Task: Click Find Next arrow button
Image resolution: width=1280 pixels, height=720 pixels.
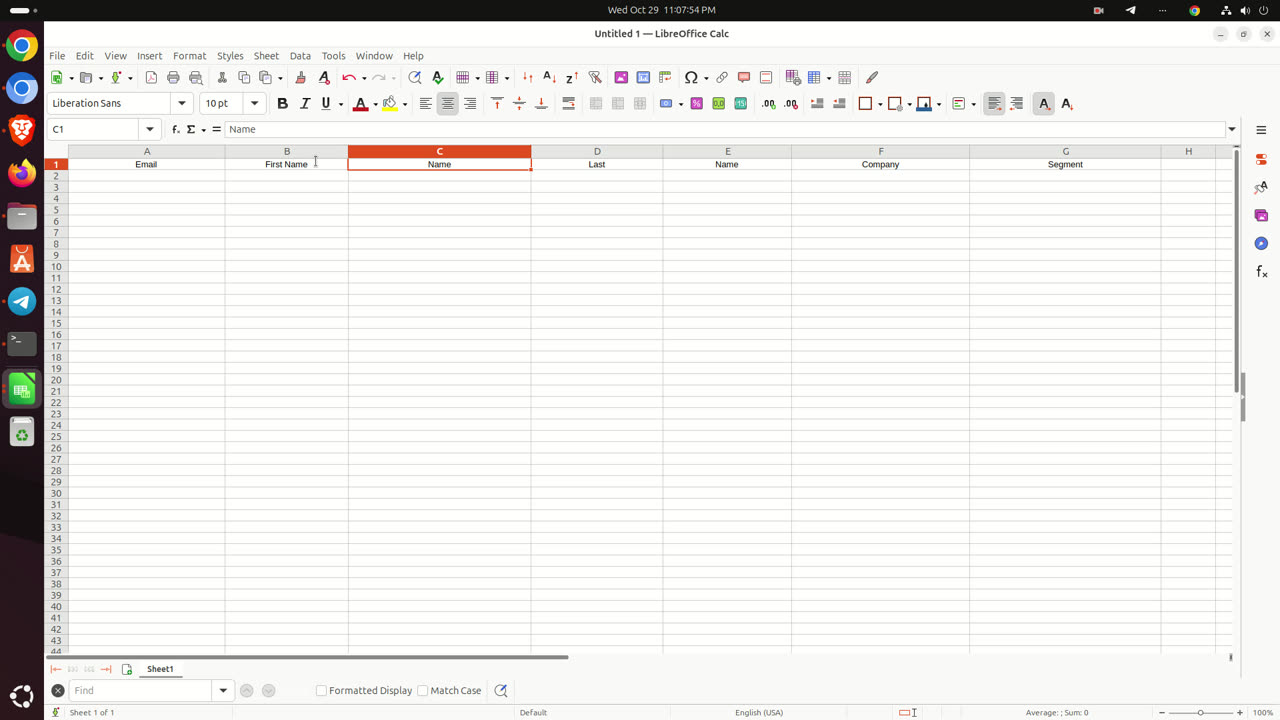Action: pyautogui.click(x=268, y=690)
